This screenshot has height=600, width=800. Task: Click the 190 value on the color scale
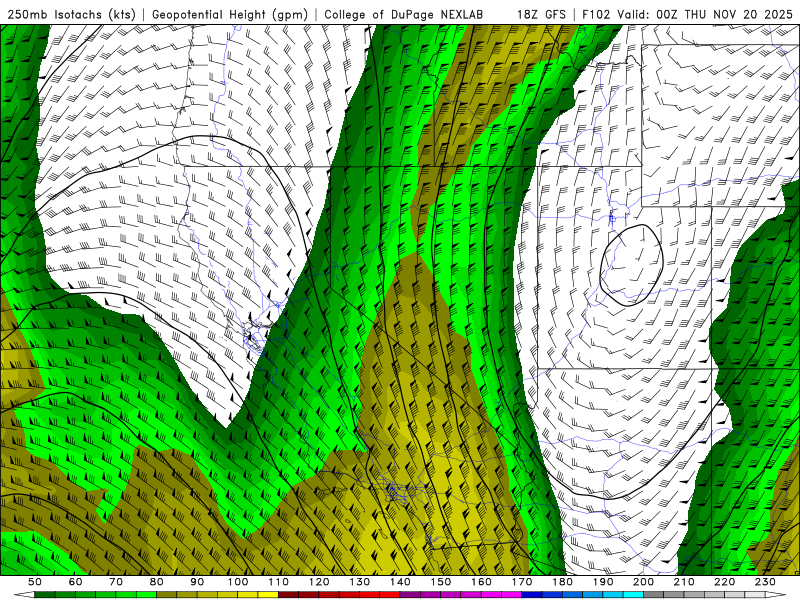(603, 582)
